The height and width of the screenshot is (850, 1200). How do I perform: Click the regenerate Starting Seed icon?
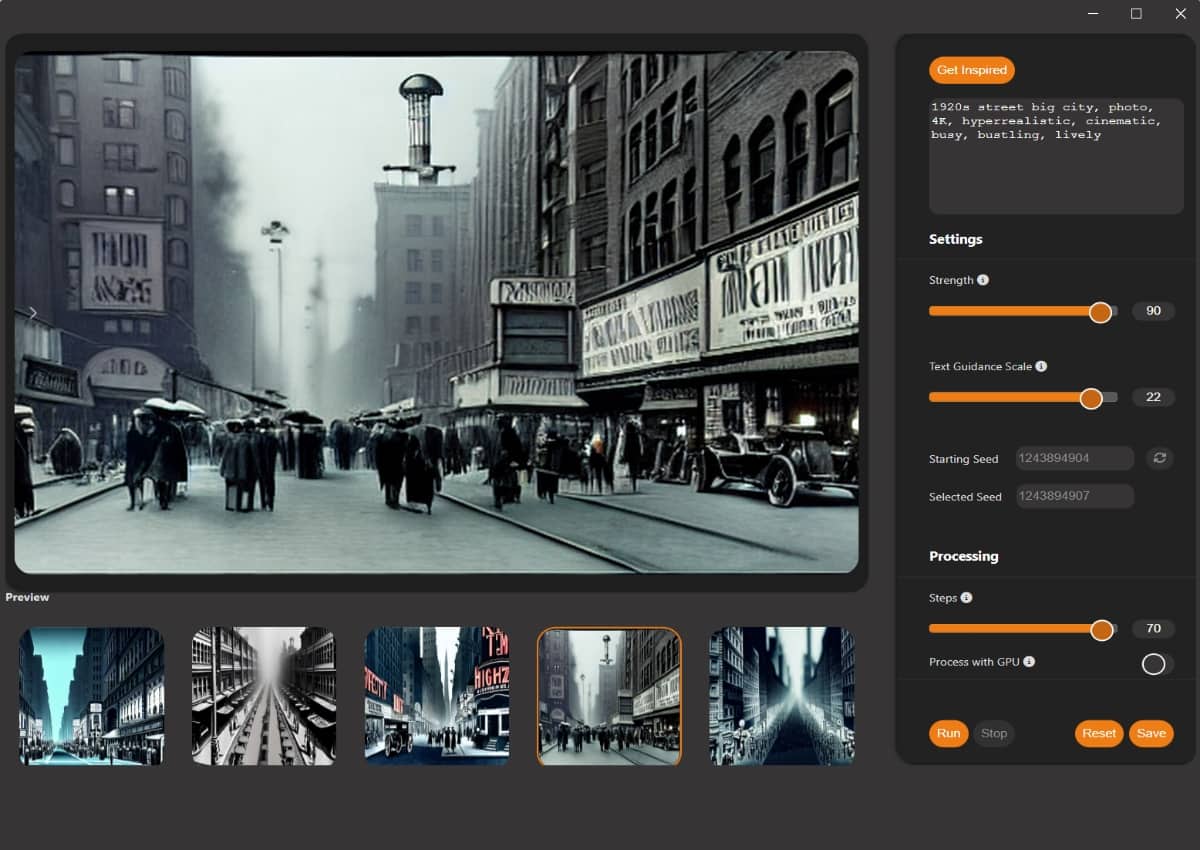click(1158, 458)
